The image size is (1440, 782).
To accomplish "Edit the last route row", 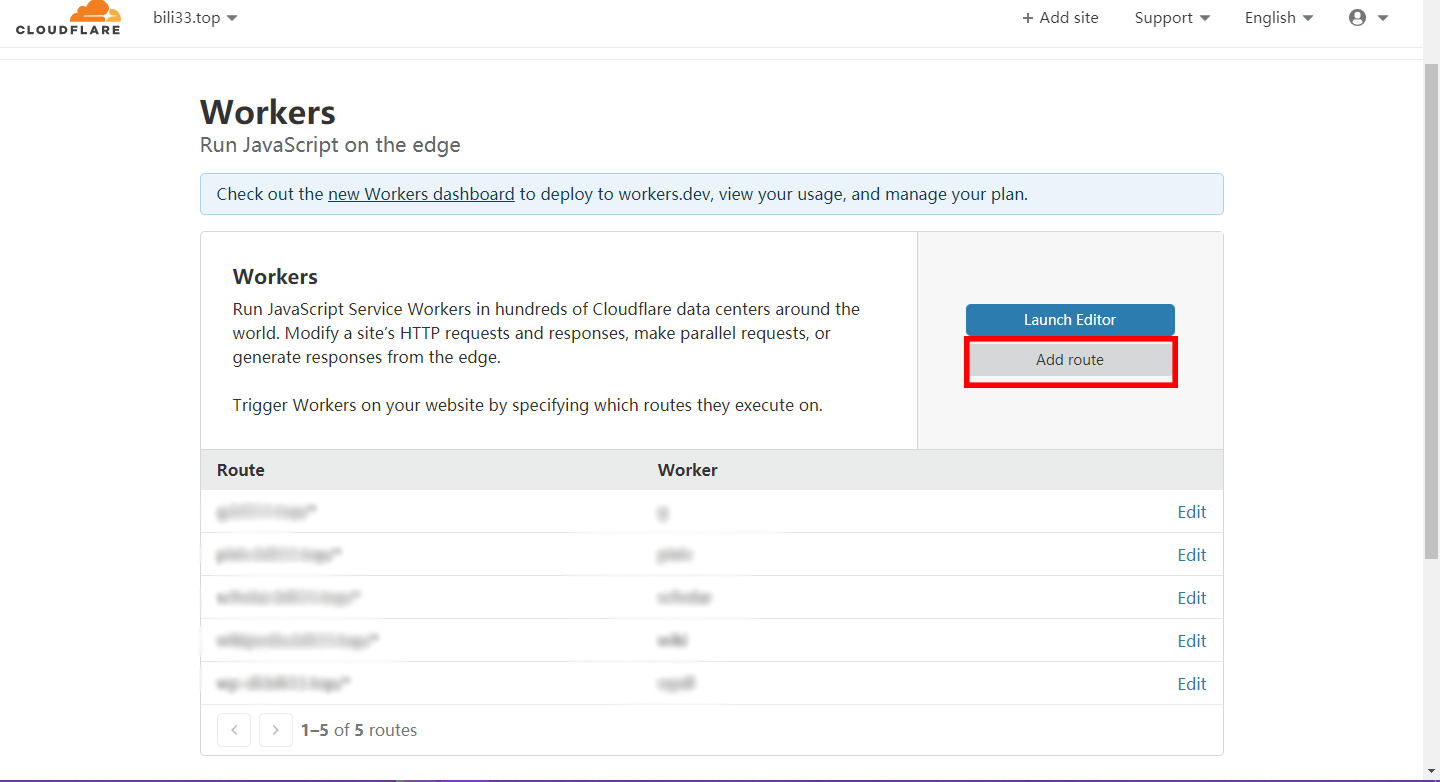I will tap(1191, 684).
